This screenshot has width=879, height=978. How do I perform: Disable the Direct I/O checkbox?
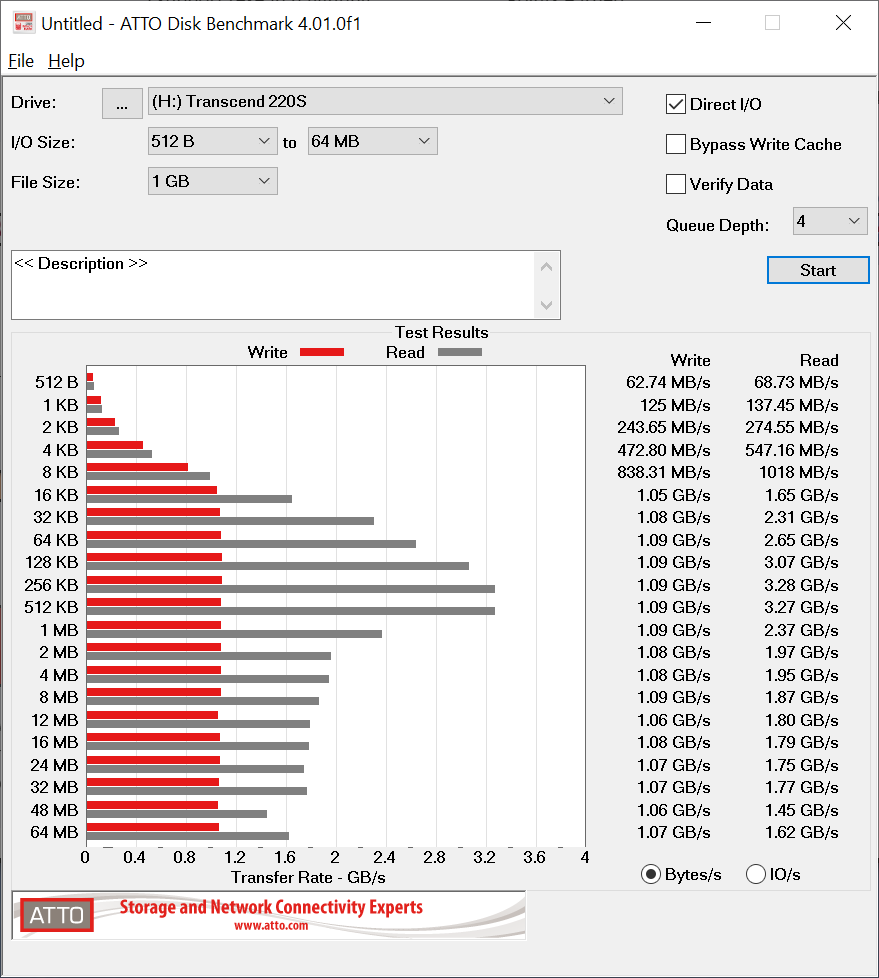click(676, 104)
